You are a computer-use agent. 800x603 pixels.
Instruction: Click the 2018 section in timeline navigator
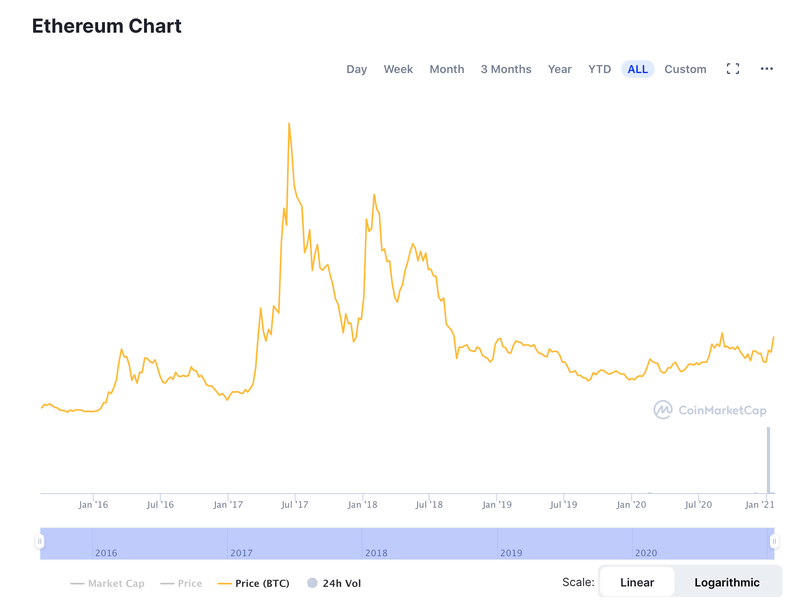click(x=429, y=543)
